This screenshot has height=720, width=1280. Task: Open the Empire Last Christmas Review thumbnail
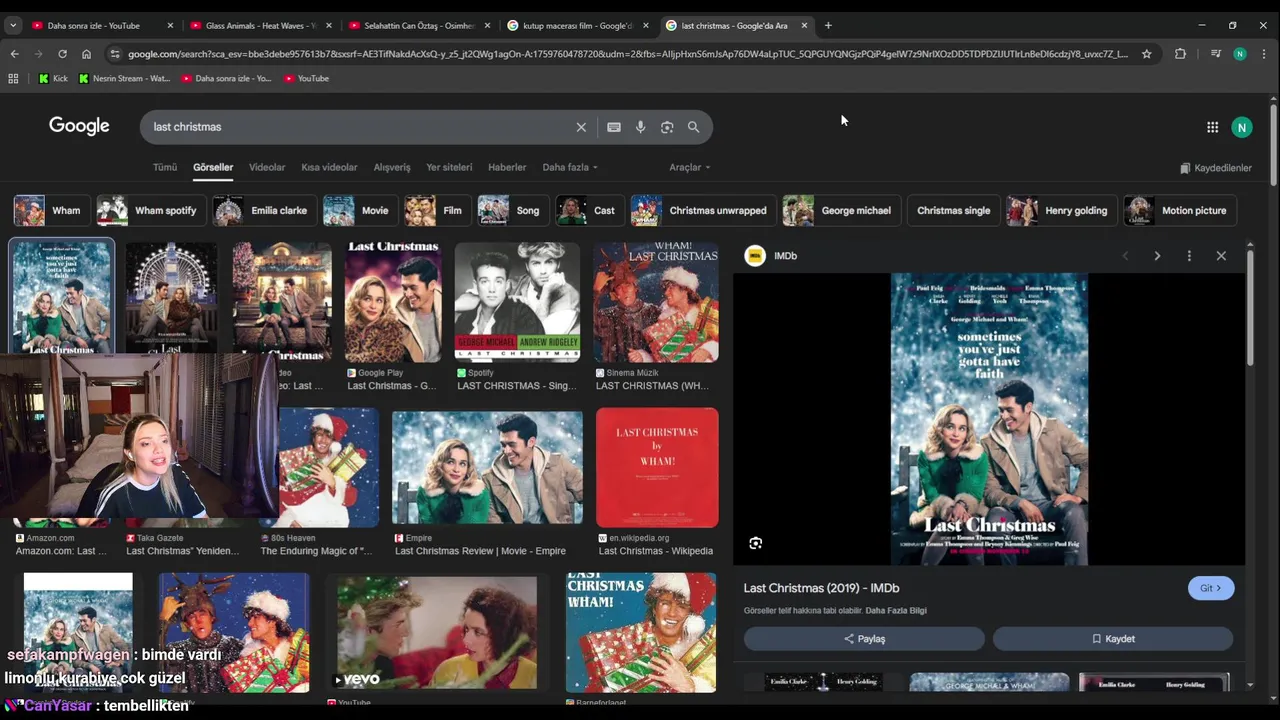click(x=487, y=467)
